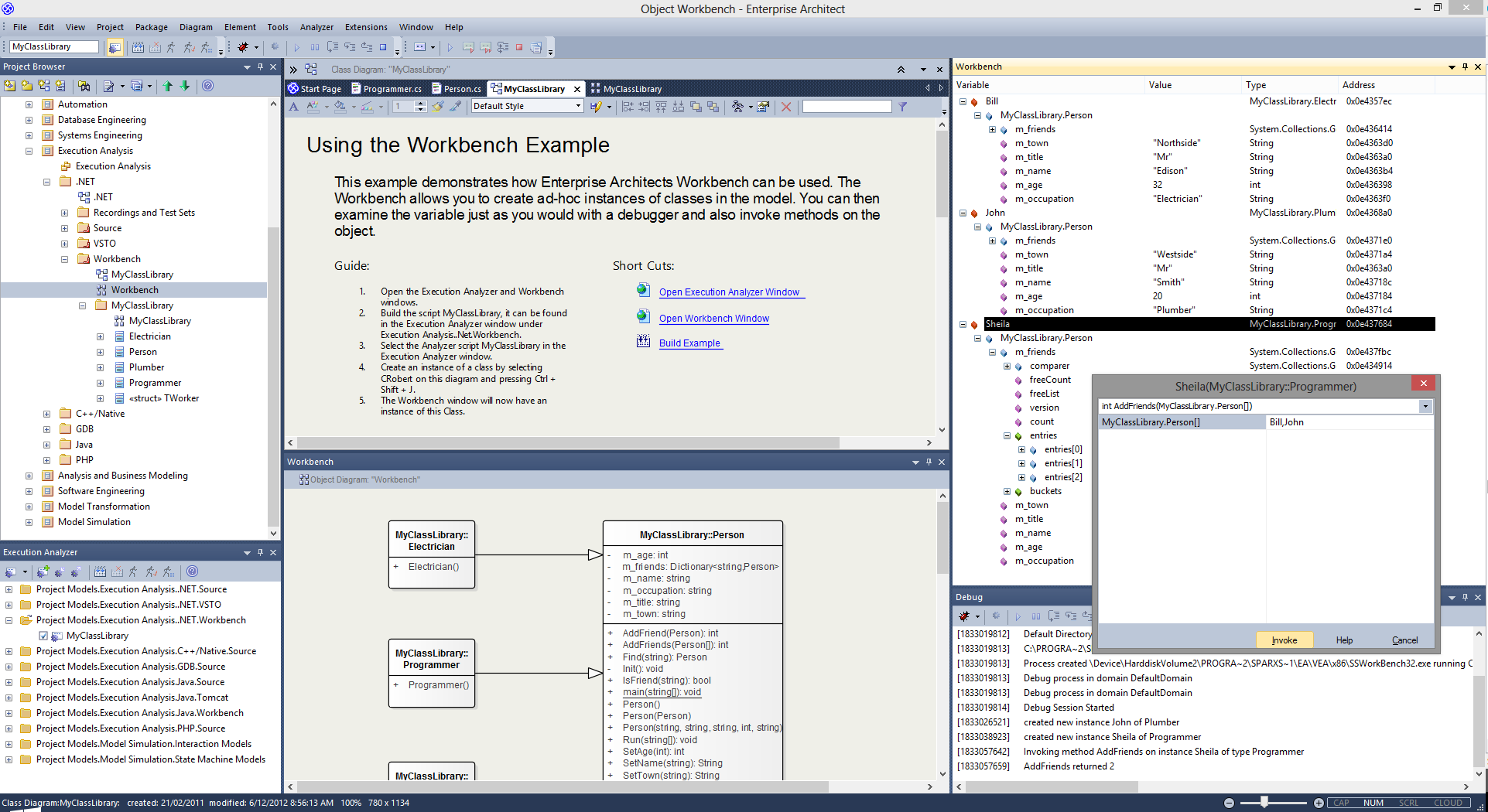Click the green move-up arrow in Project Browser

(x=168, y=86)
